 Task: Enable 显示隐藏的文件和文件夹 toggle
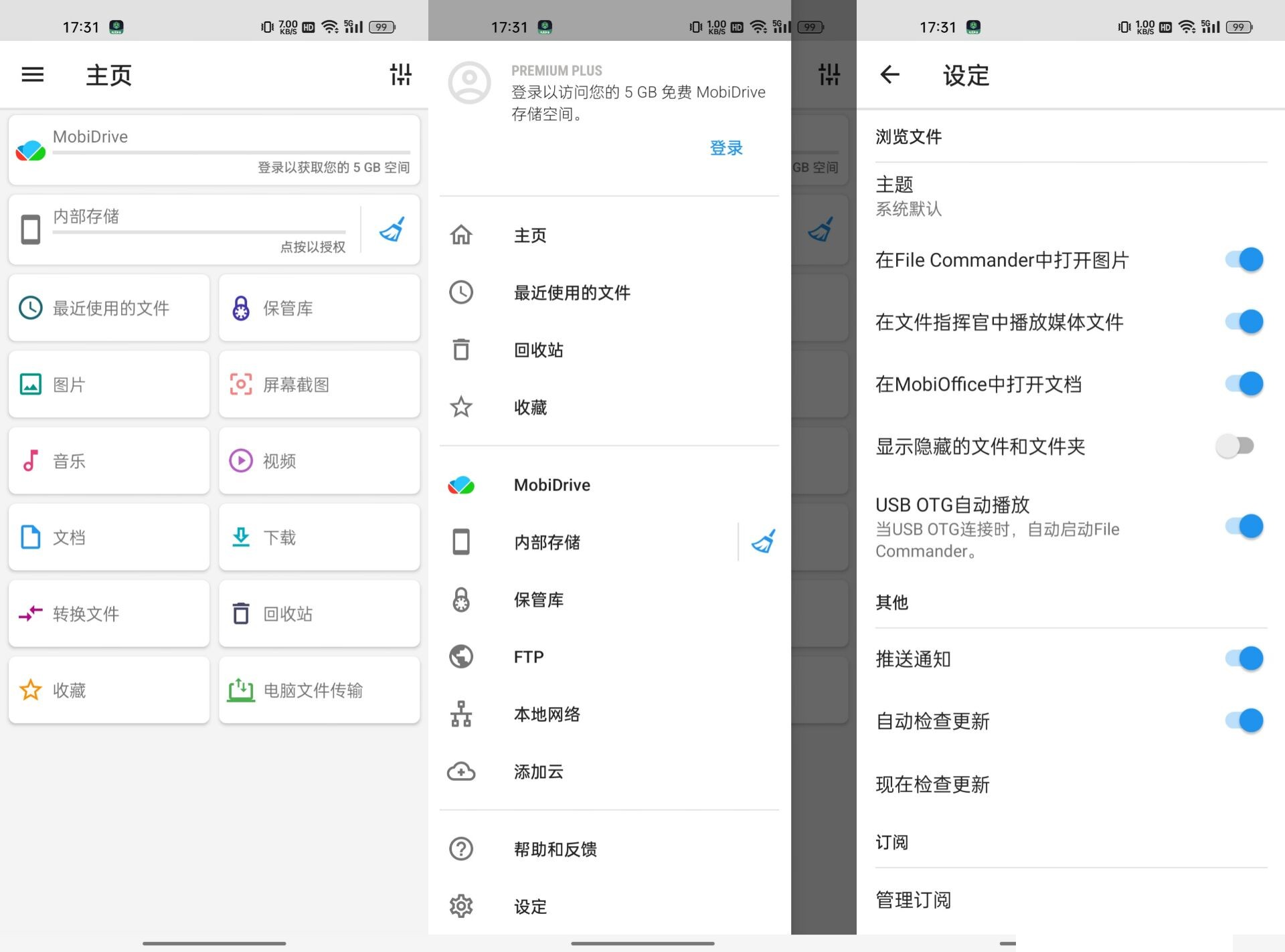click(x=1235, y=446)
